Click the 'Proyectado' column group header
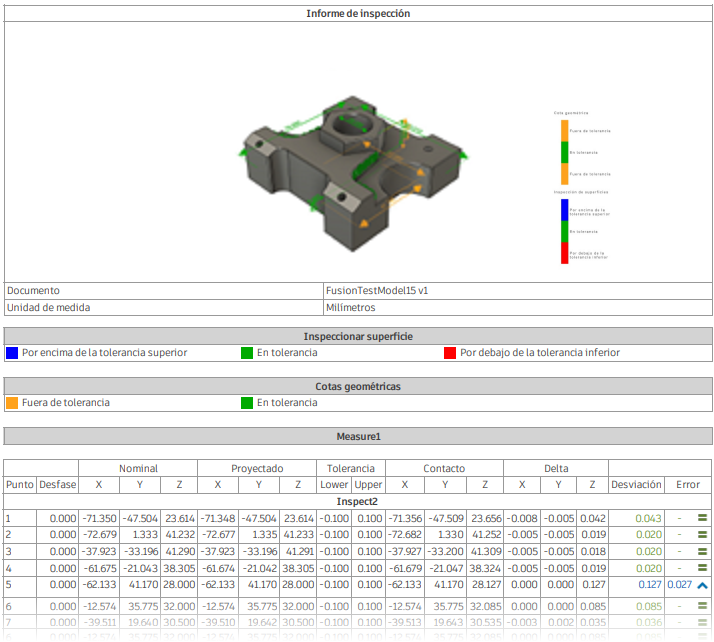714x642 pixels. tap(257, 469)
